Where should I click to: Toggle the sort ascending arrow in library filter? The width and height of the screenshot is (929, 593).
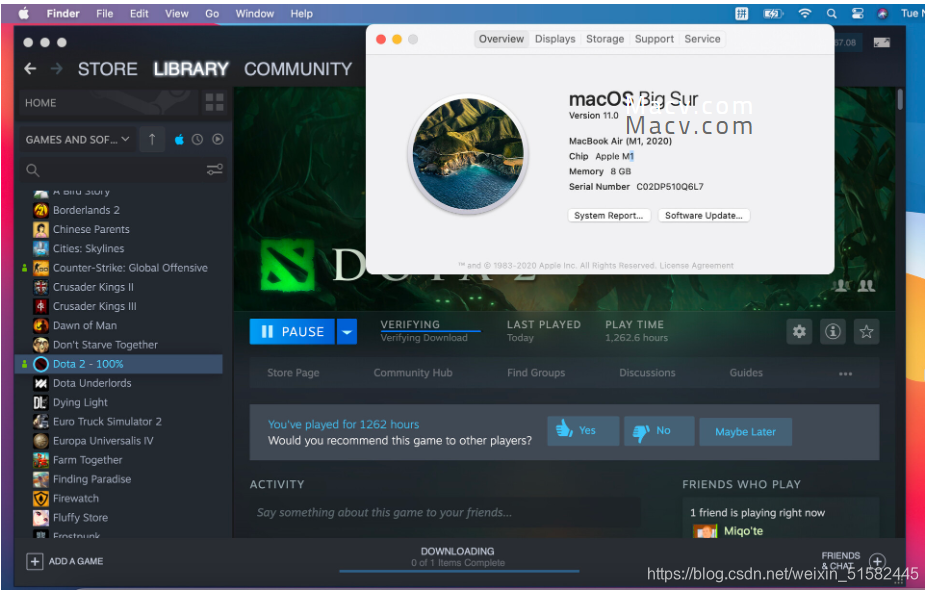(152, 140)
